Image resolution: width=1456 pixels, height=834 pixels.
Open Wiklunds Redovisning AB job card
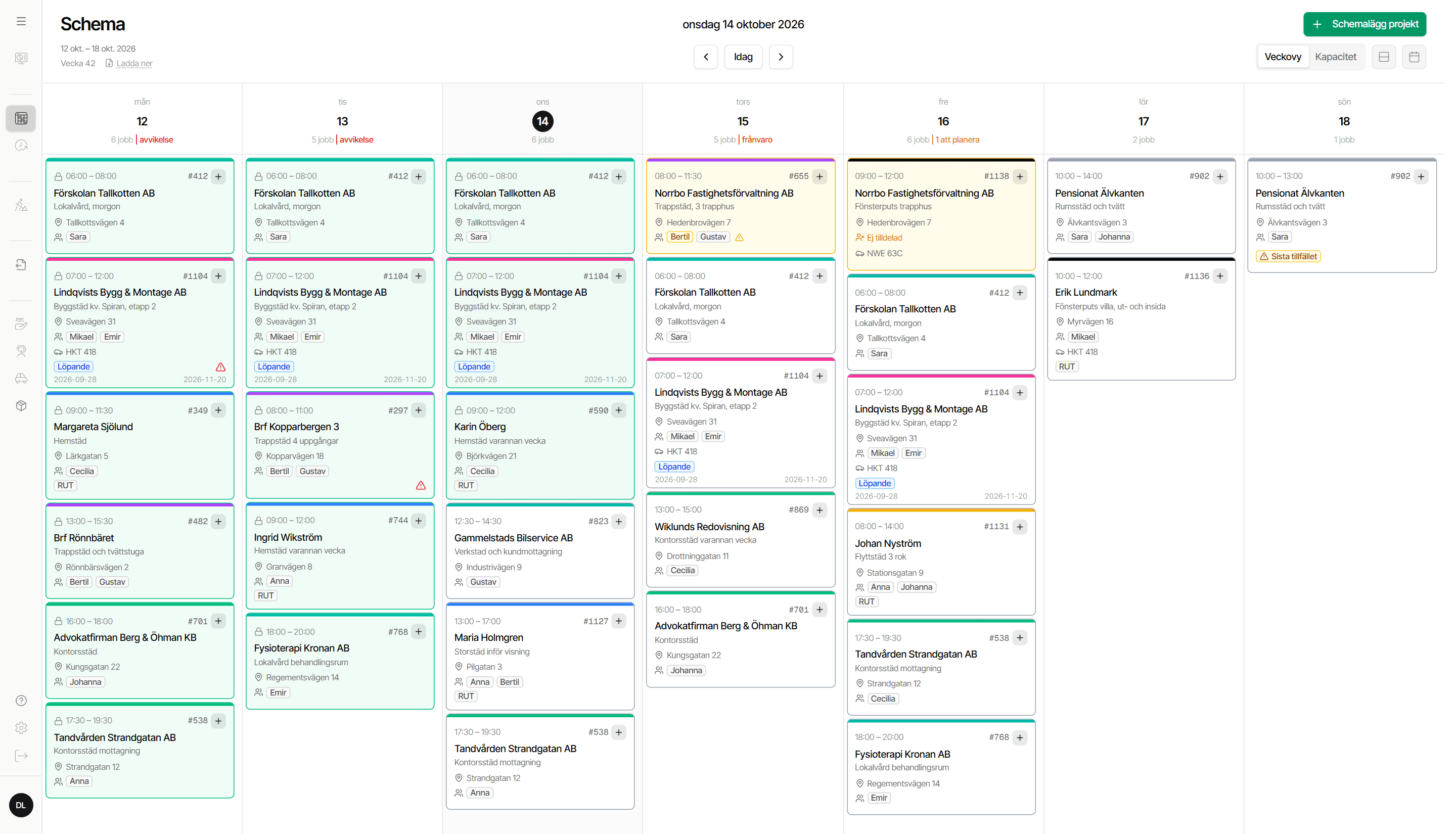(741, 540)
